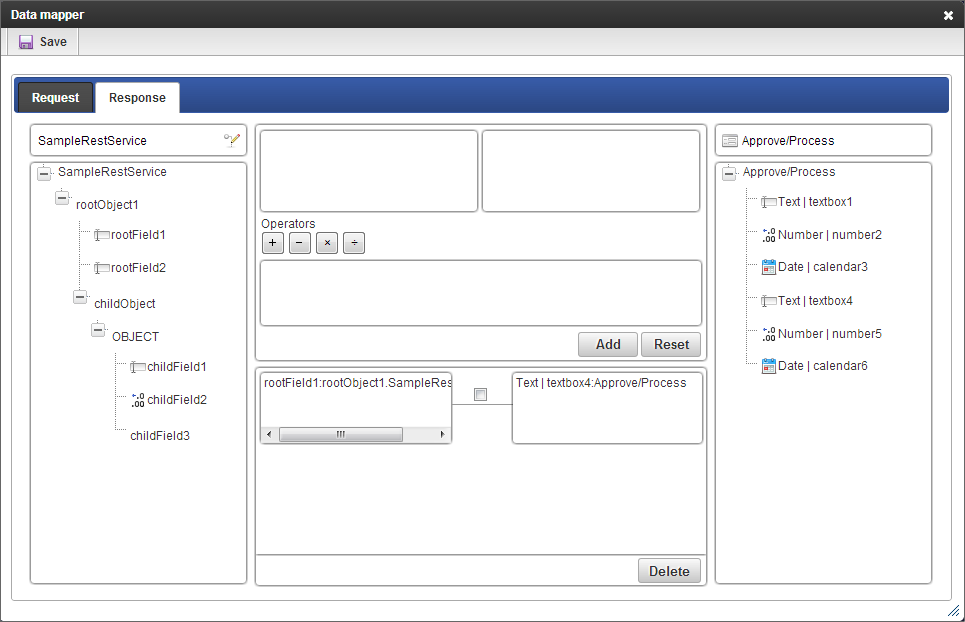Insert the divide operator
Viewport: 965px width, 622px height.
tap(354, 243)
